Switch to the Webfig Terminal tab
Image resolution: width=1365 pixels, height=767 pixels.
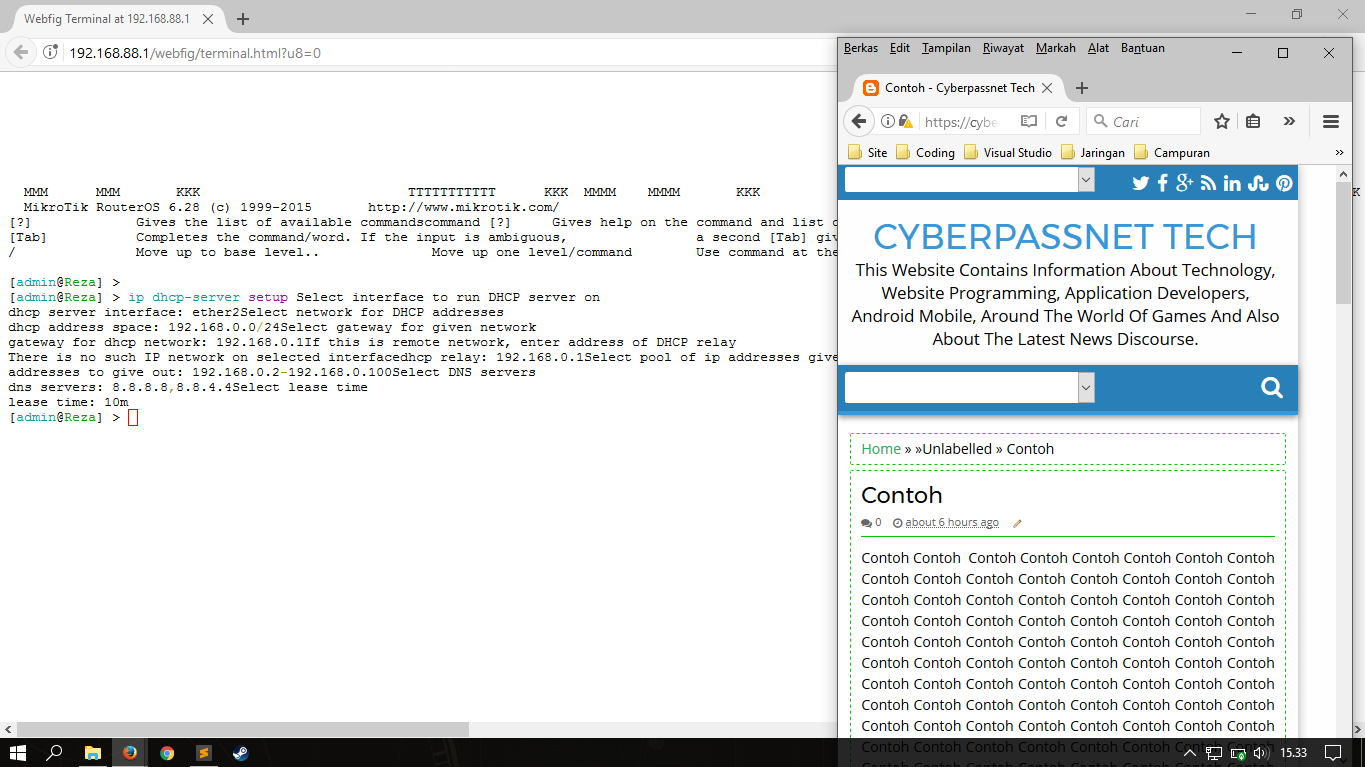[110, 17]
